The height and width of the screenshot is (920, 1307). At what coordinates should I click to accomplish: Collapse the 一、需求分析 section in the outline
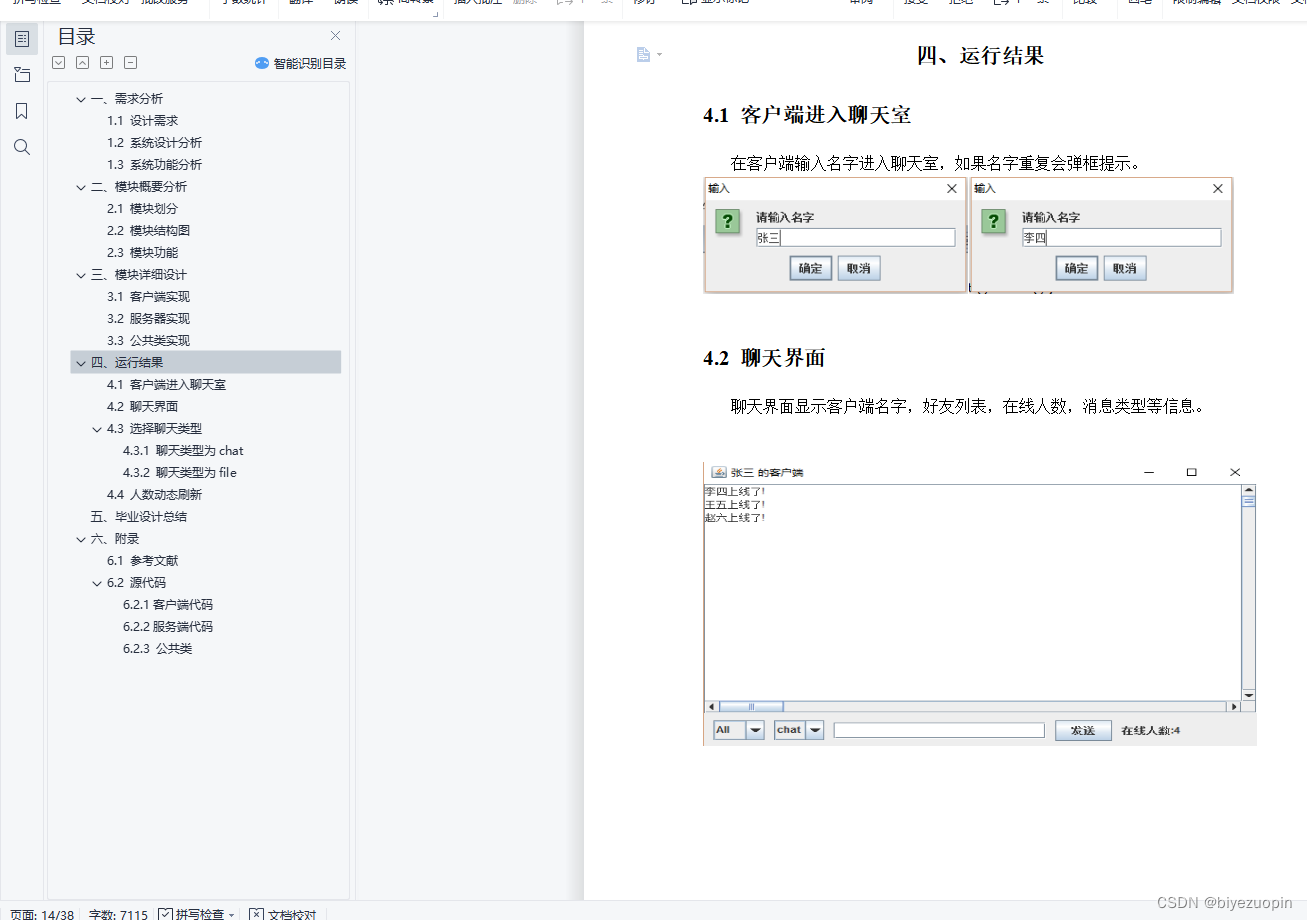pyautogui.click(x=80, y=98)
